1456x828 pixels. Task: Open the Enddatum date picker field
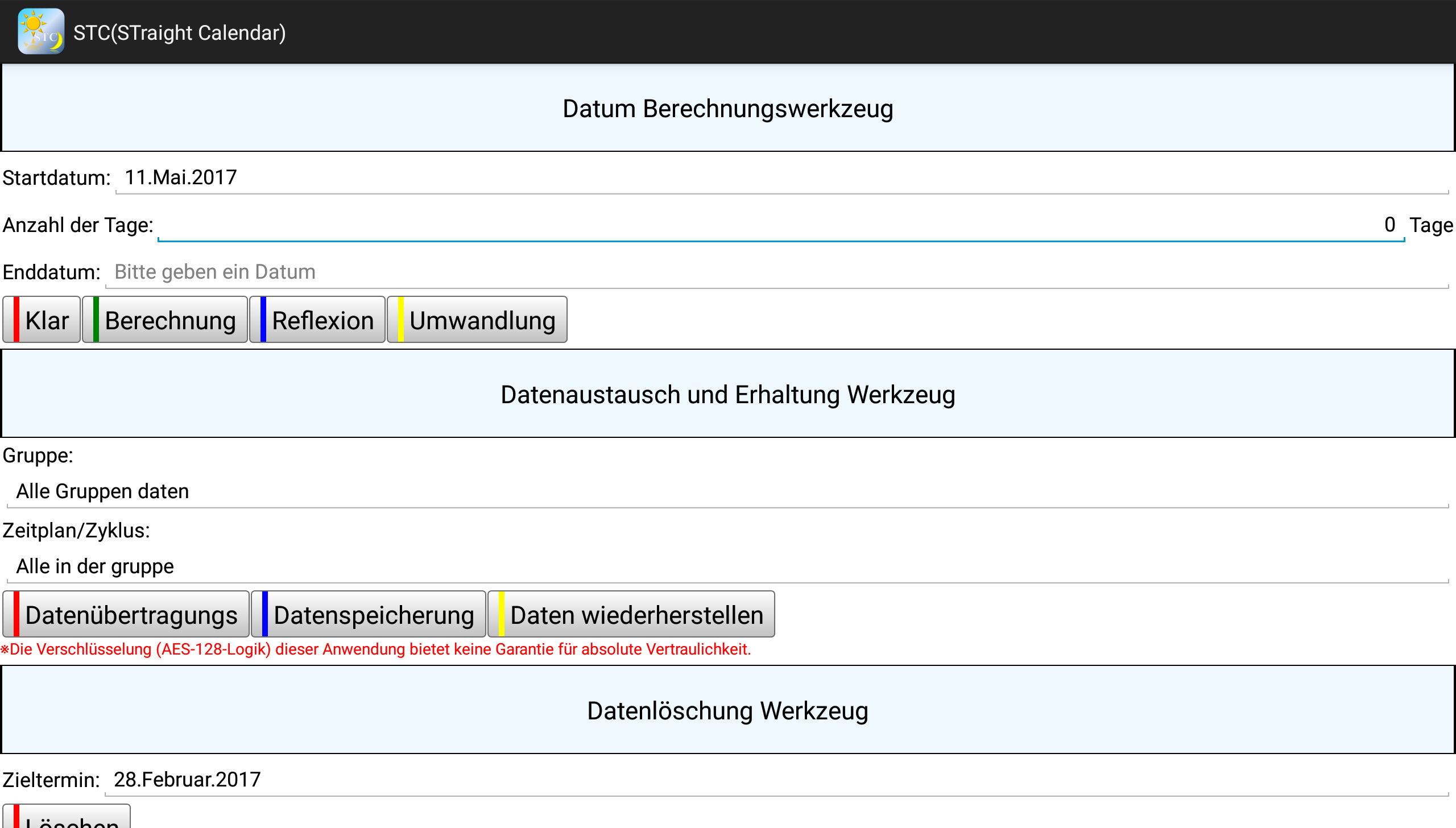click(776, 272)
